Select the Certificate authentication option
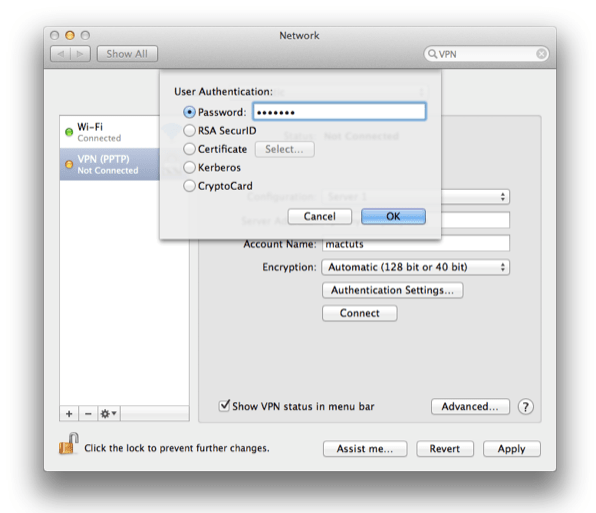This screenshot has width=596, height=513. point(189,149)
